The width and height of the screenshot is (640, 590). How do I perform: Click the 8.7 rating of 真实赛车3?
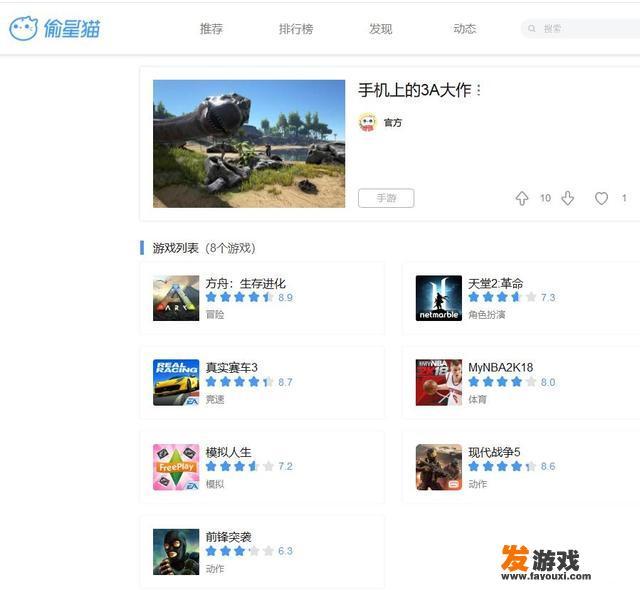(285, 382)
